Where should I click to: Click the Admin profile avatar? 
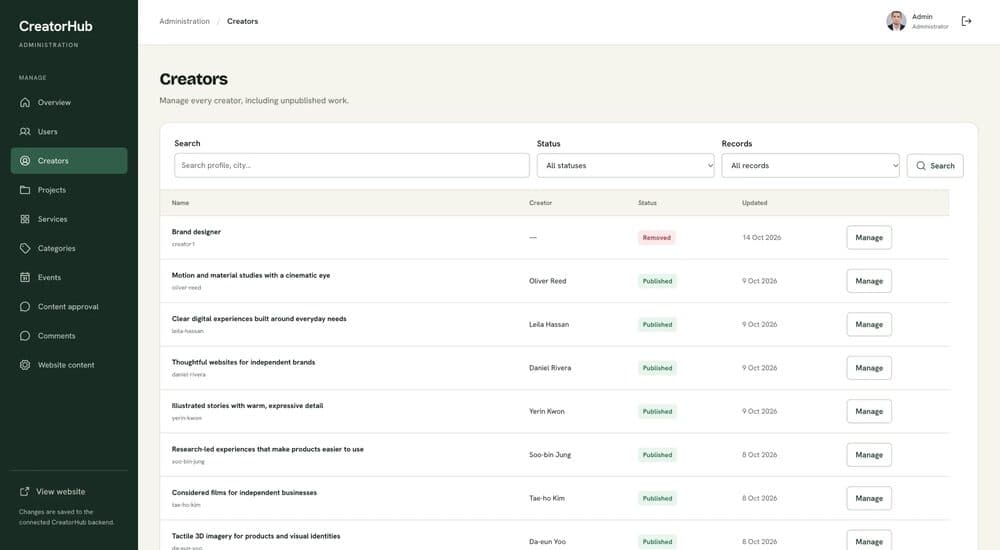point(896,21)
